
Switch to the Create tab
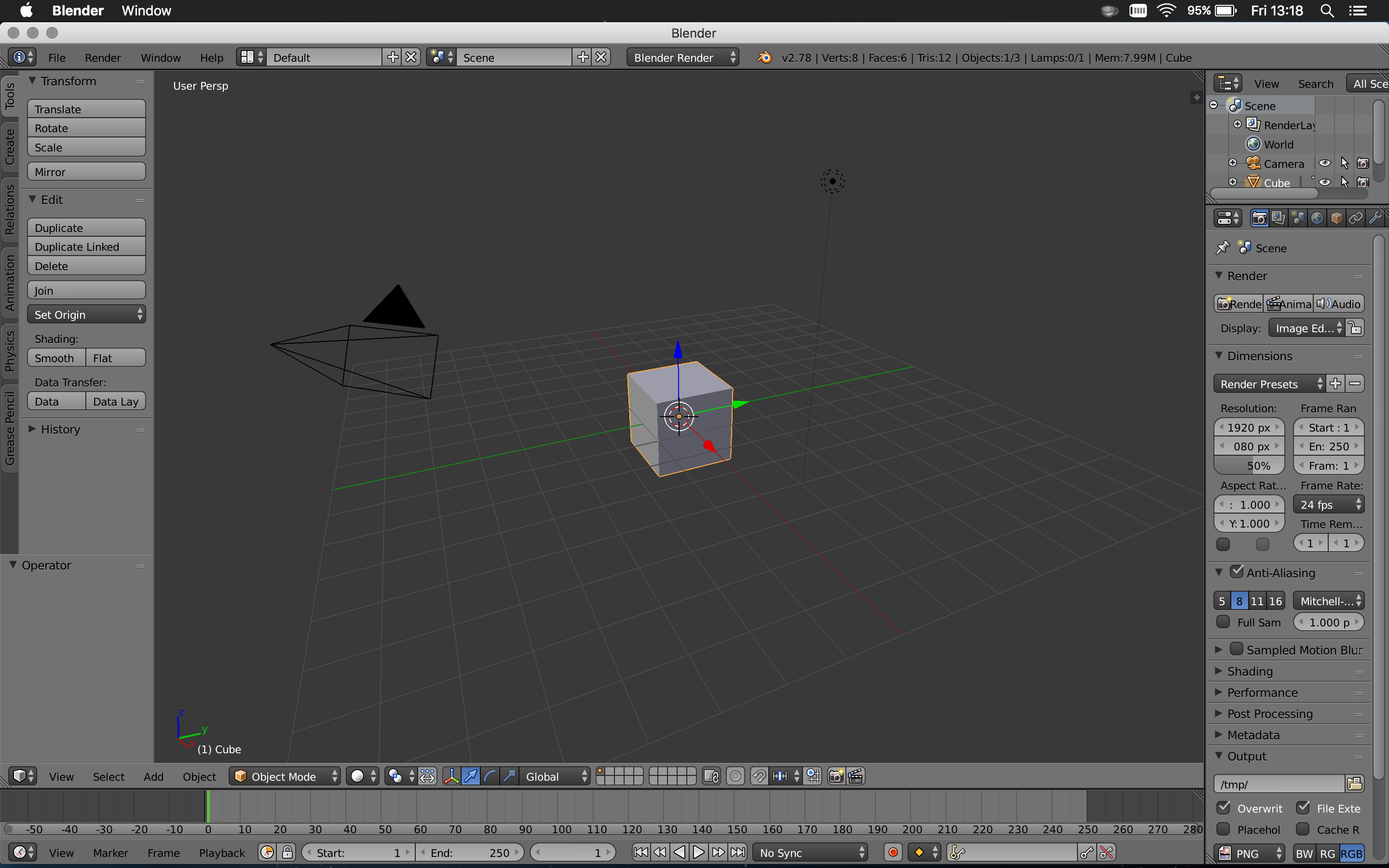coord(10,147)
